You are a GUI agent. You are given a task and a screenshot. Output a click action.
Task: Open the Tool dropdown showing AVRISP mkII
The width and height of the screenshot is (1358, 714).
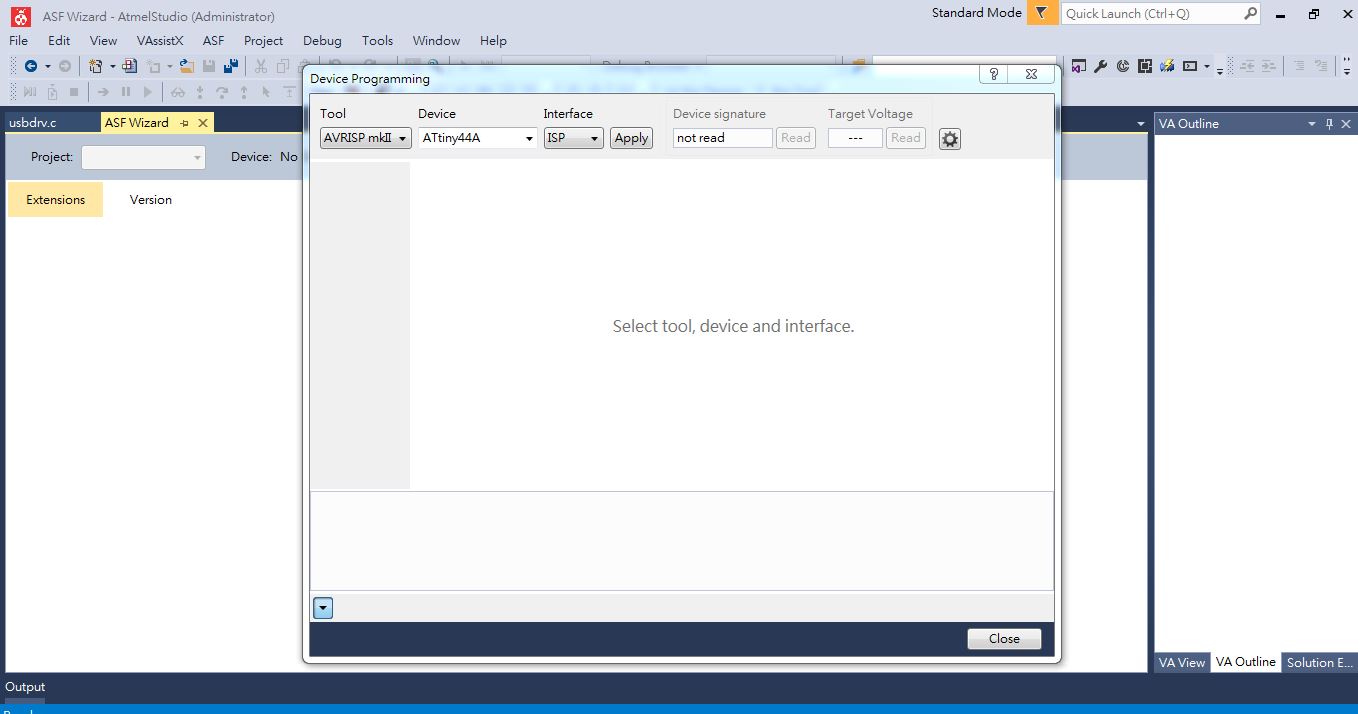tap(366, 138)
